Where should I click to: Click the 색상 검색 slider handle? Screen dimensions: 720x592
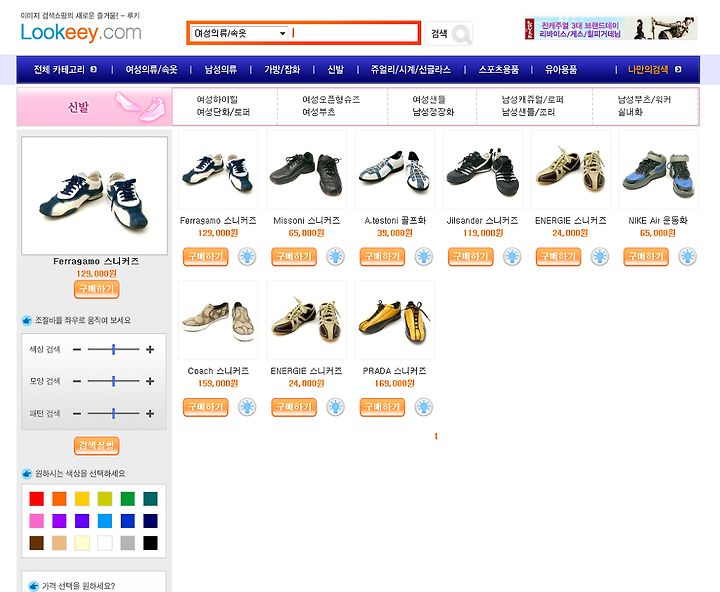(x=113, y=350)
